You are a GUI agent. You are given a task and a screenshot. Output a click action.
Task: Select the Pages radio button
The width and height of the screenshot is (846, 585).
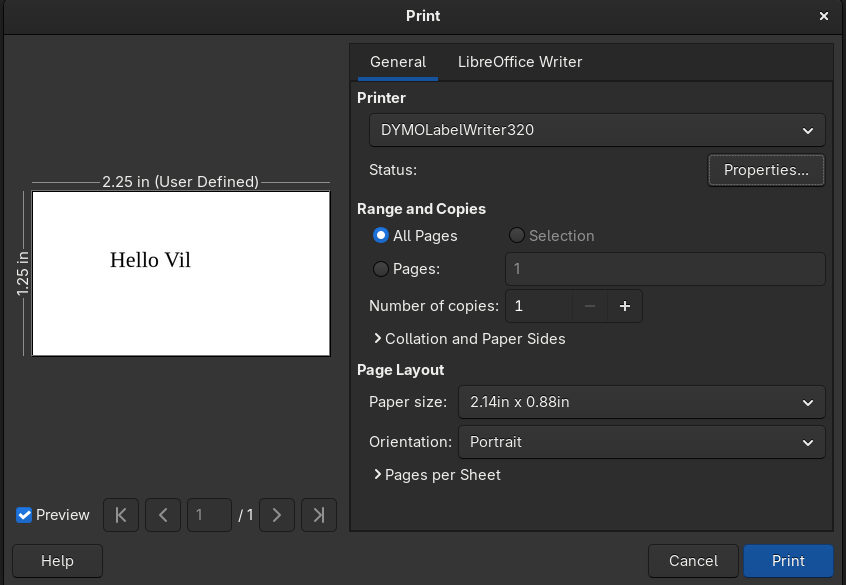tap(381, 269)
